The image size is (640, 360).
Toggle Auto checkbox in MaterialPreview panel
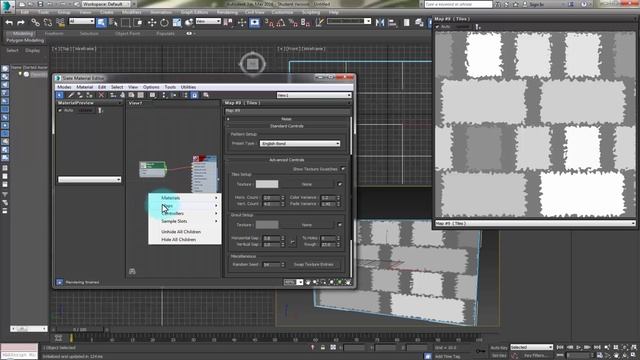(60, 111)
